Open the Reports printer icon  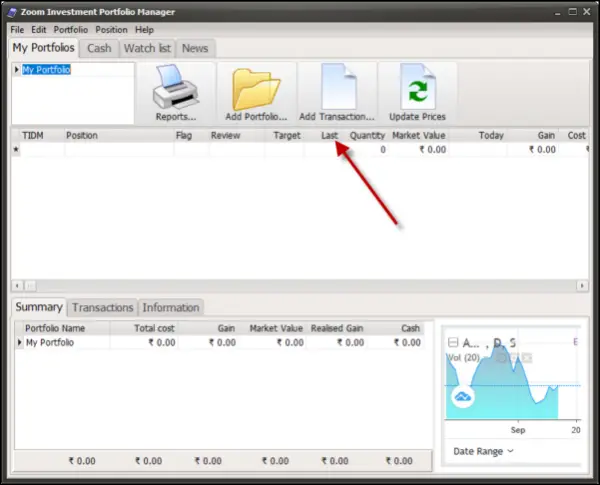pos(176,87)
